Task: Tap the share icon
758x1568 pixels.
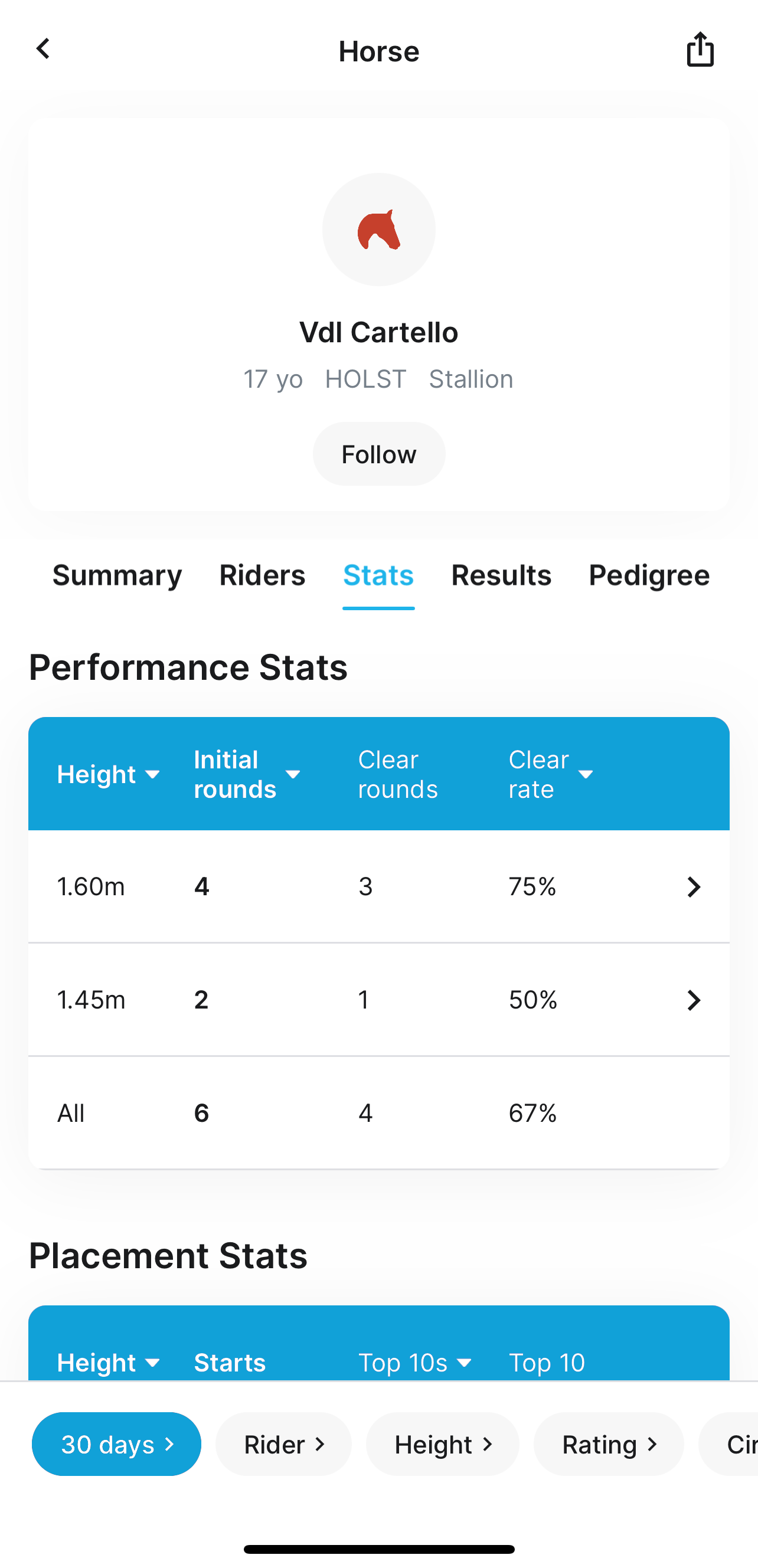Action: [700, 50]
